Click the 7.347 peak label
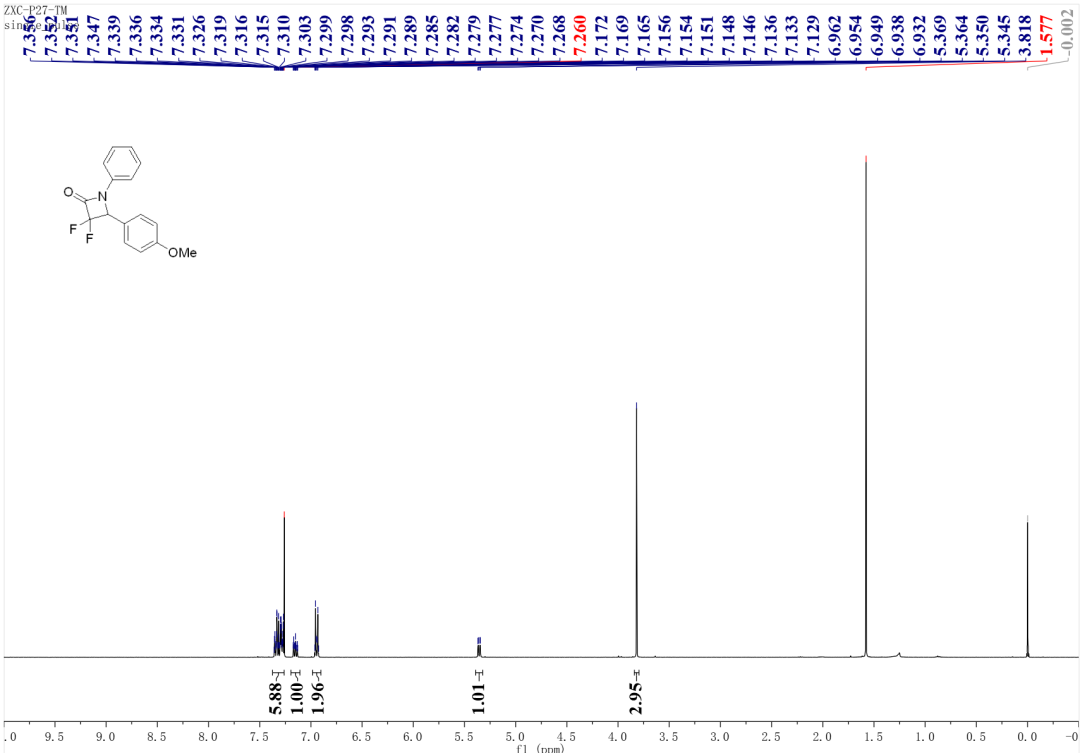Image resolution: width=1080 pixels, height=753 pixels. (x=94, y=36)
